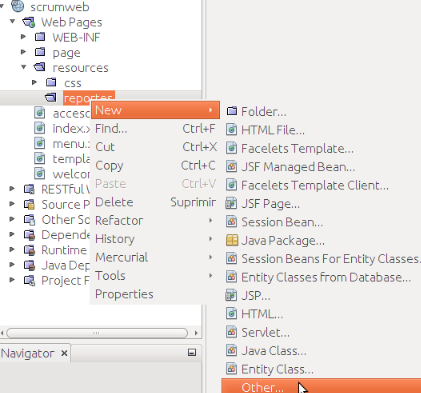Expand the Runtime project node
The image size is (421, 393).
pos(12,249)
